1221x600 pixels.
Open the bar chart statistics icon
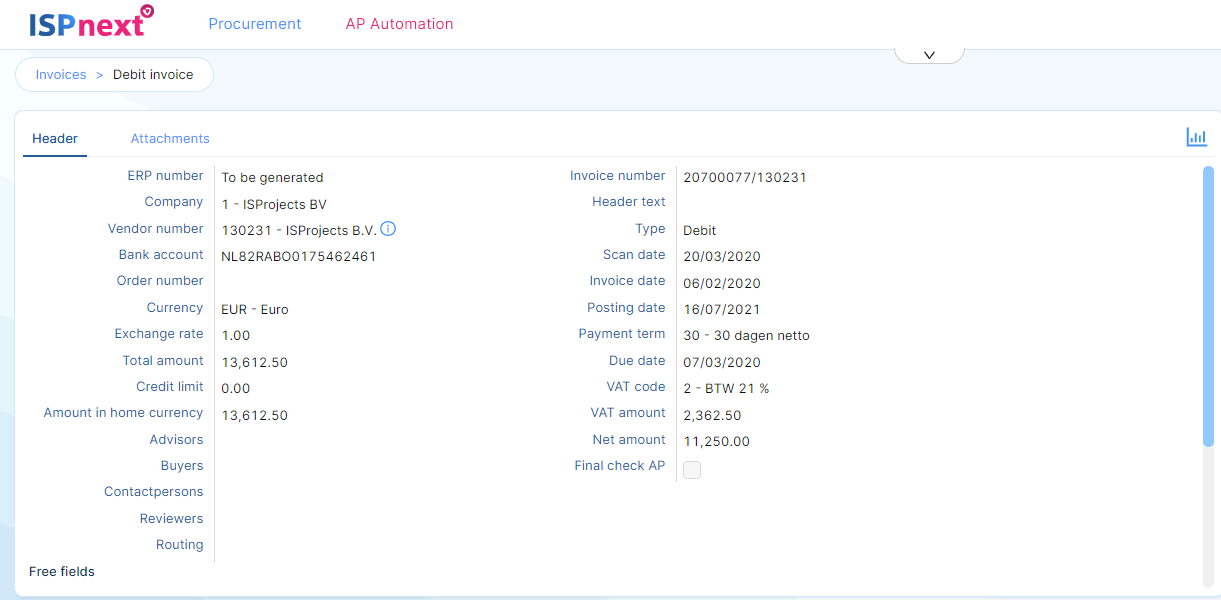pos(1196,138)
